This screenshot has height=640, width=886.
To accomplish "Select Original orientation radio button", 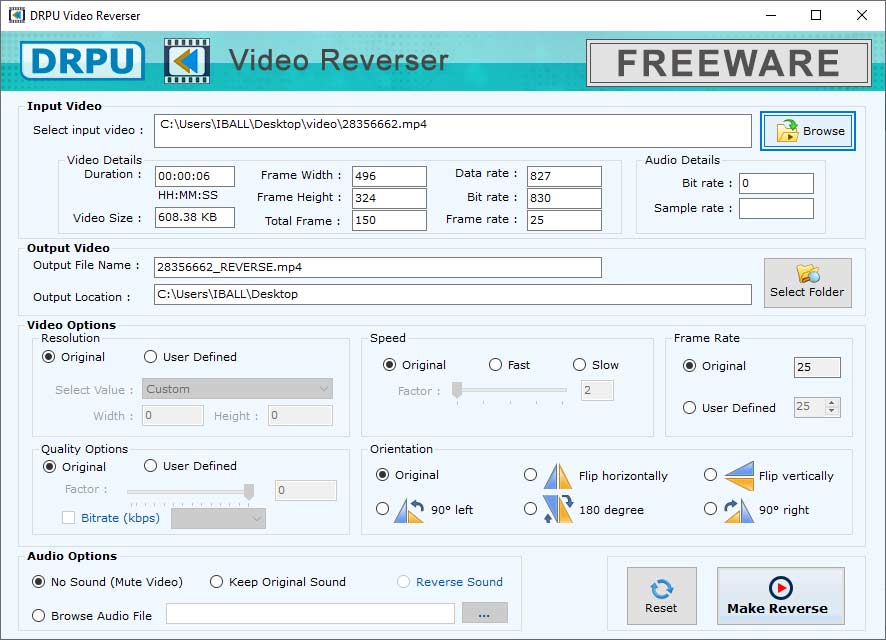I will pos(383,475).
